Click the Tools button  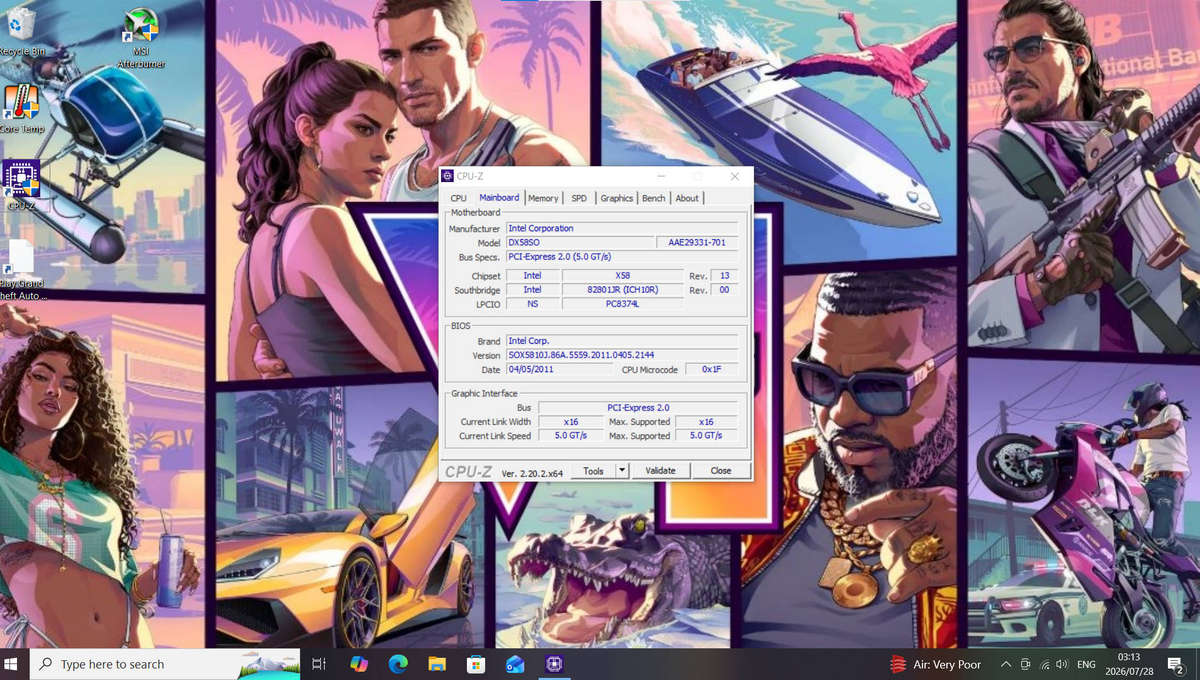pos(593,470)
